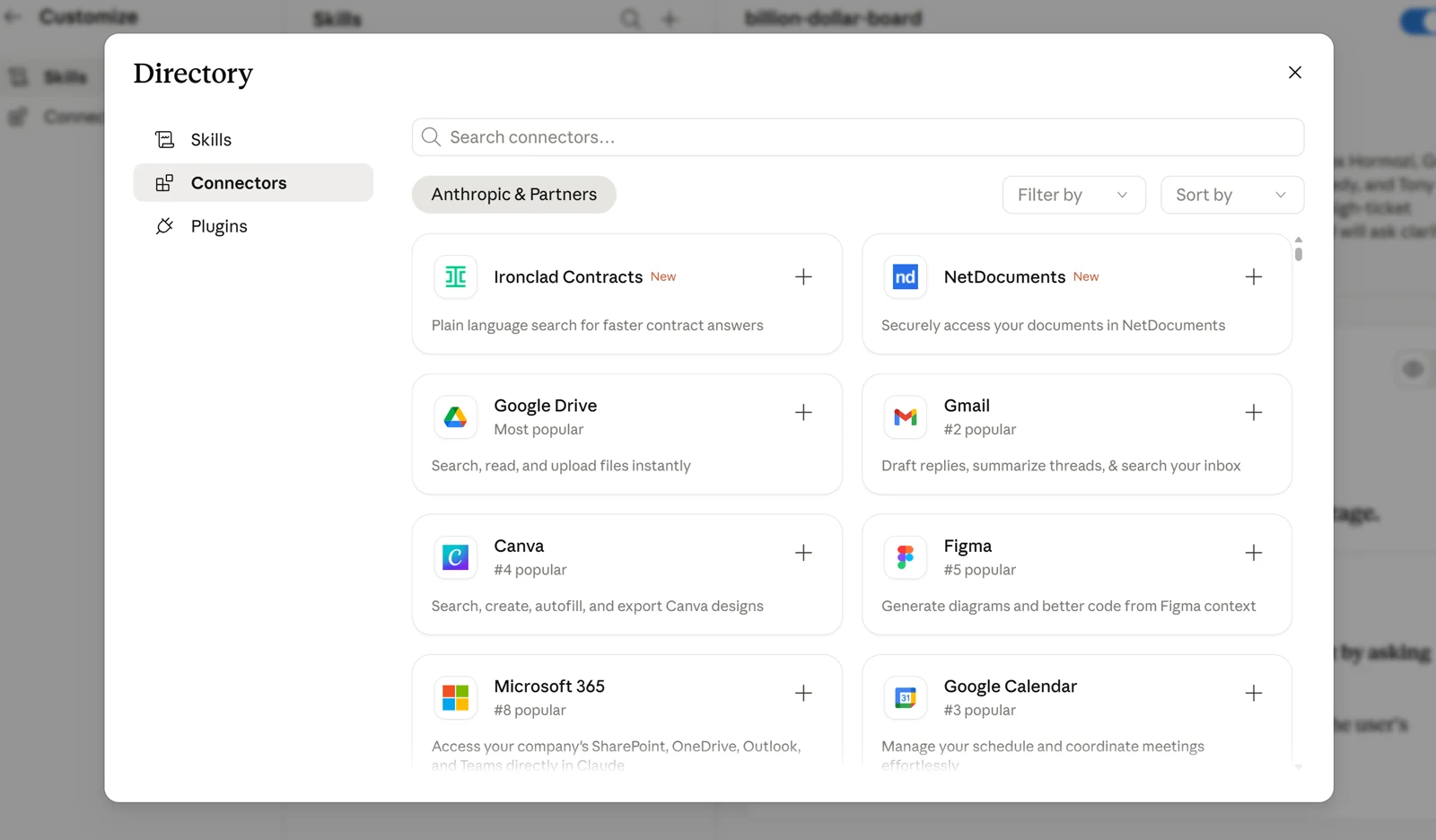Add the Microsoft 365 connector with plus

(803, 693)
